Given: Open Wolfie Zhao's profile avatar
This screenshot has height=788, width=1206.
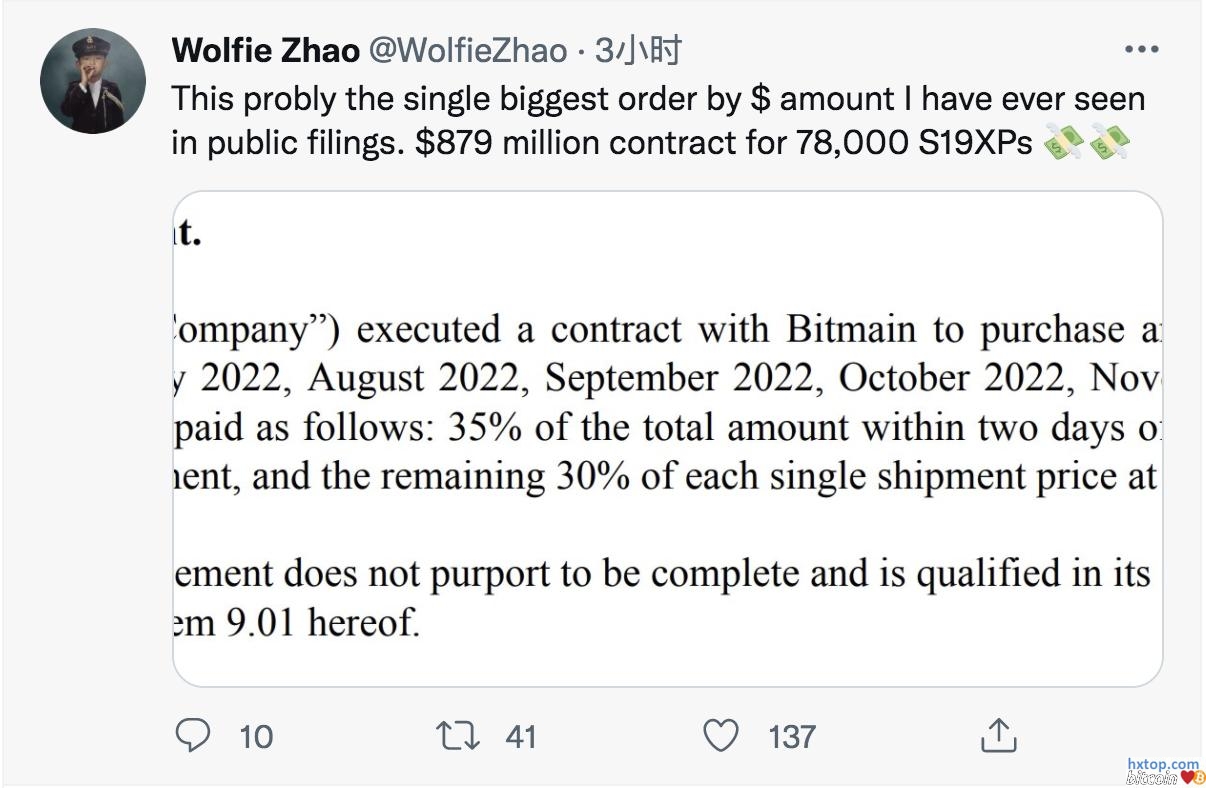Looking at the screenshot, I should [93, 81].
